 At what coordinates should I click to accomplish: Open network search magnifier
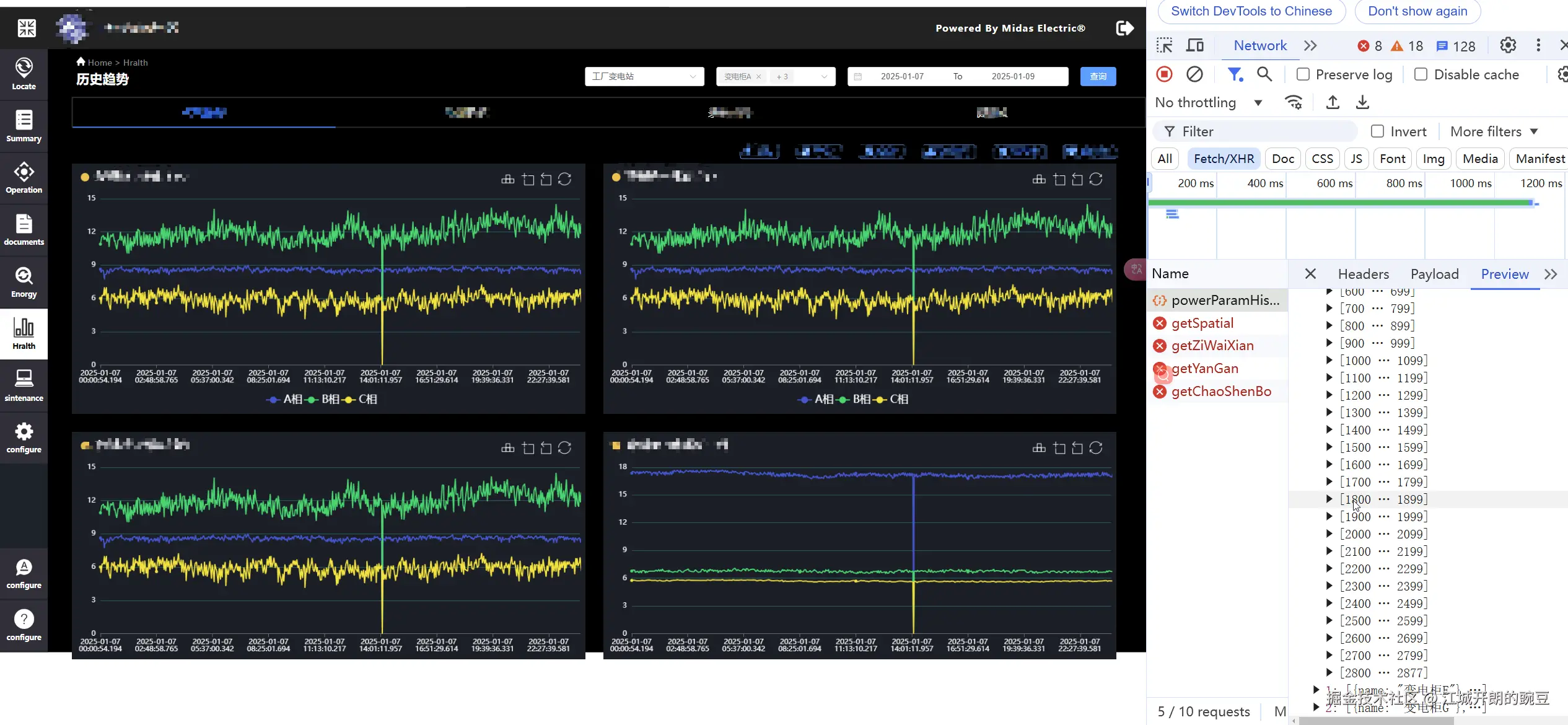(x=1264, y=74)
